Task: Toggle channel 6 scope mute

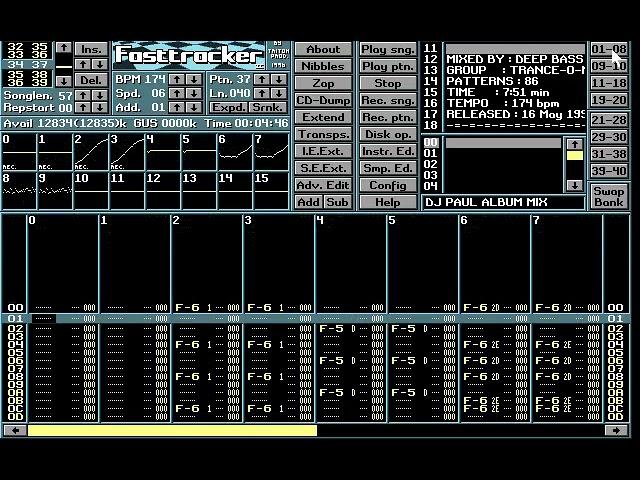Action: pos(235,152)
